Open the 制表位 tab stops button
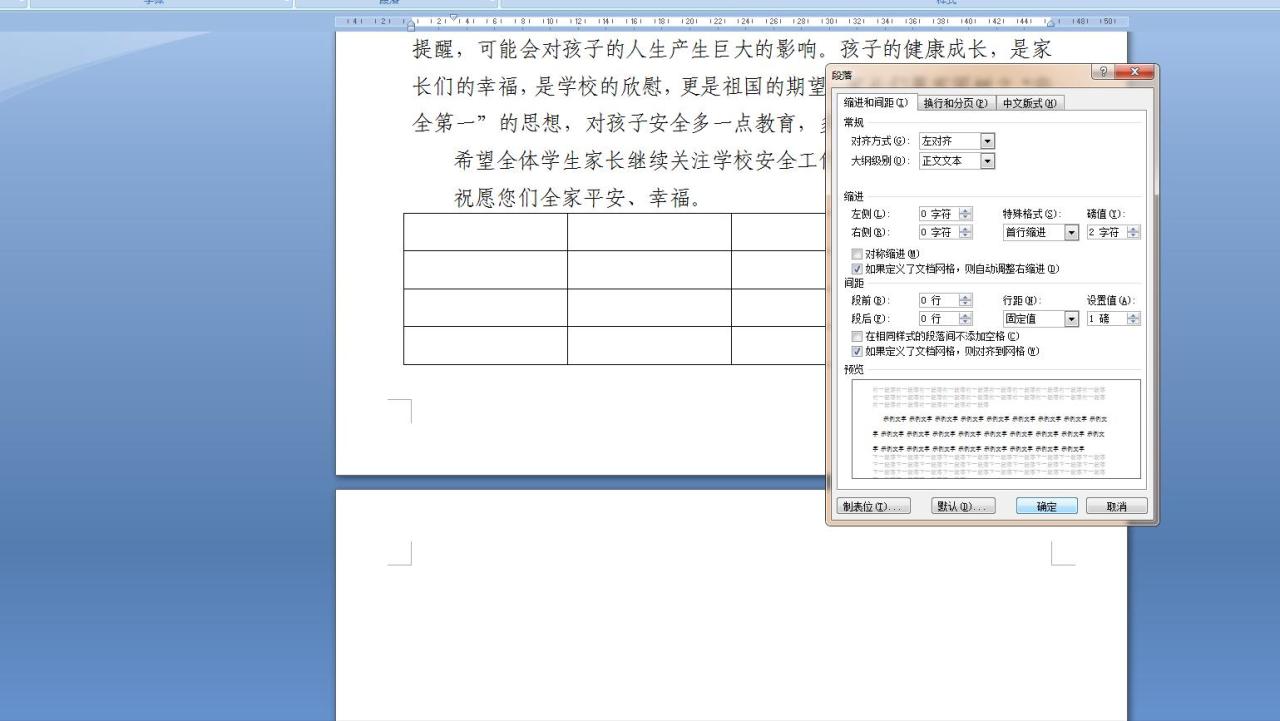The image size is (1280, 721). pos(873,506)
